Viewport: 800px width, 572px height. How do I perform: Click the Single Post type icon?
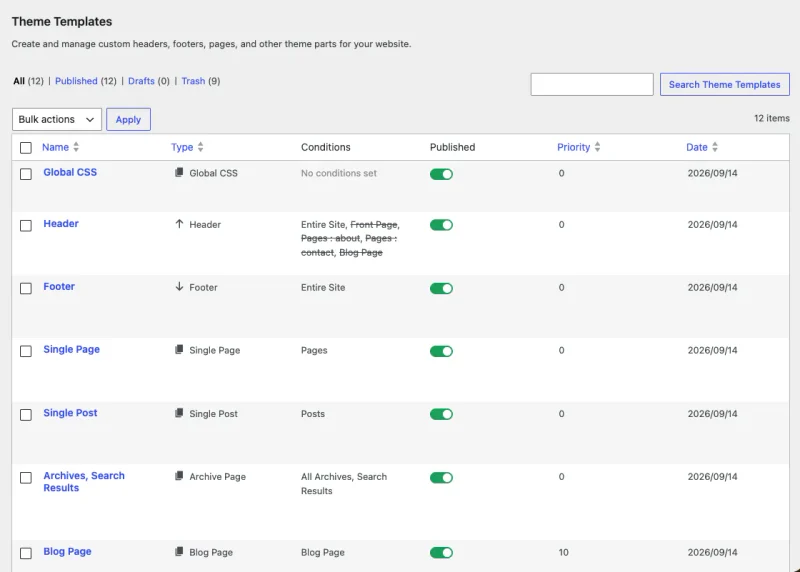(x=179, y=413)
